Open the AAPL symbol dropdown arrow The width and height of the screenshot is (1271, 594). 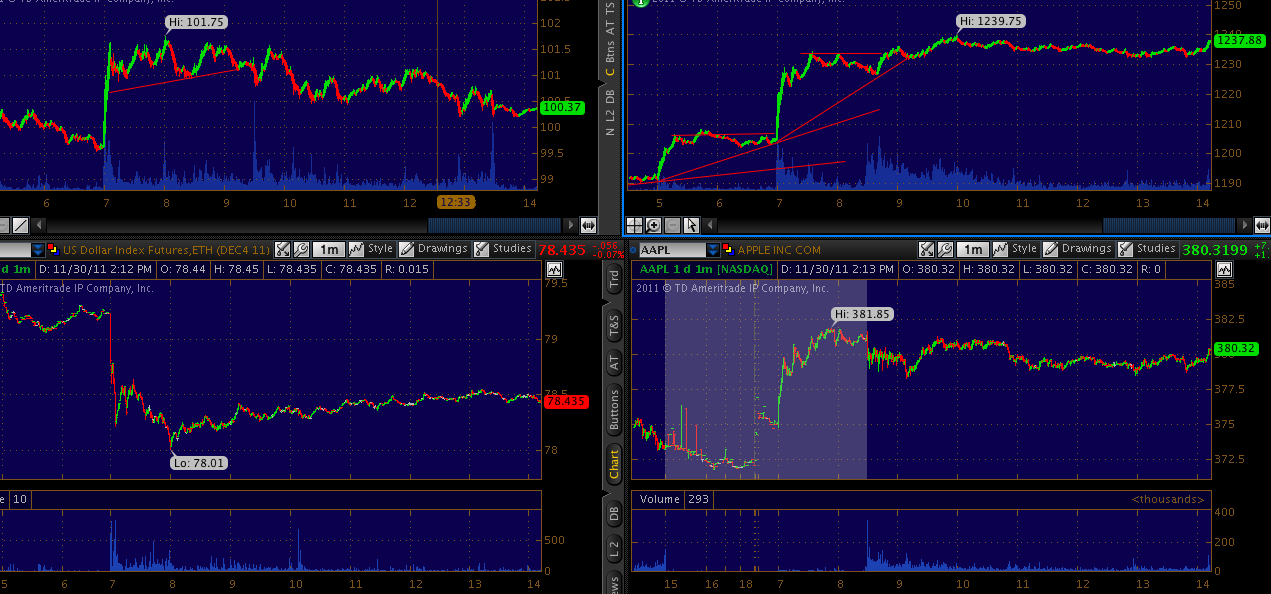(713, 249)
